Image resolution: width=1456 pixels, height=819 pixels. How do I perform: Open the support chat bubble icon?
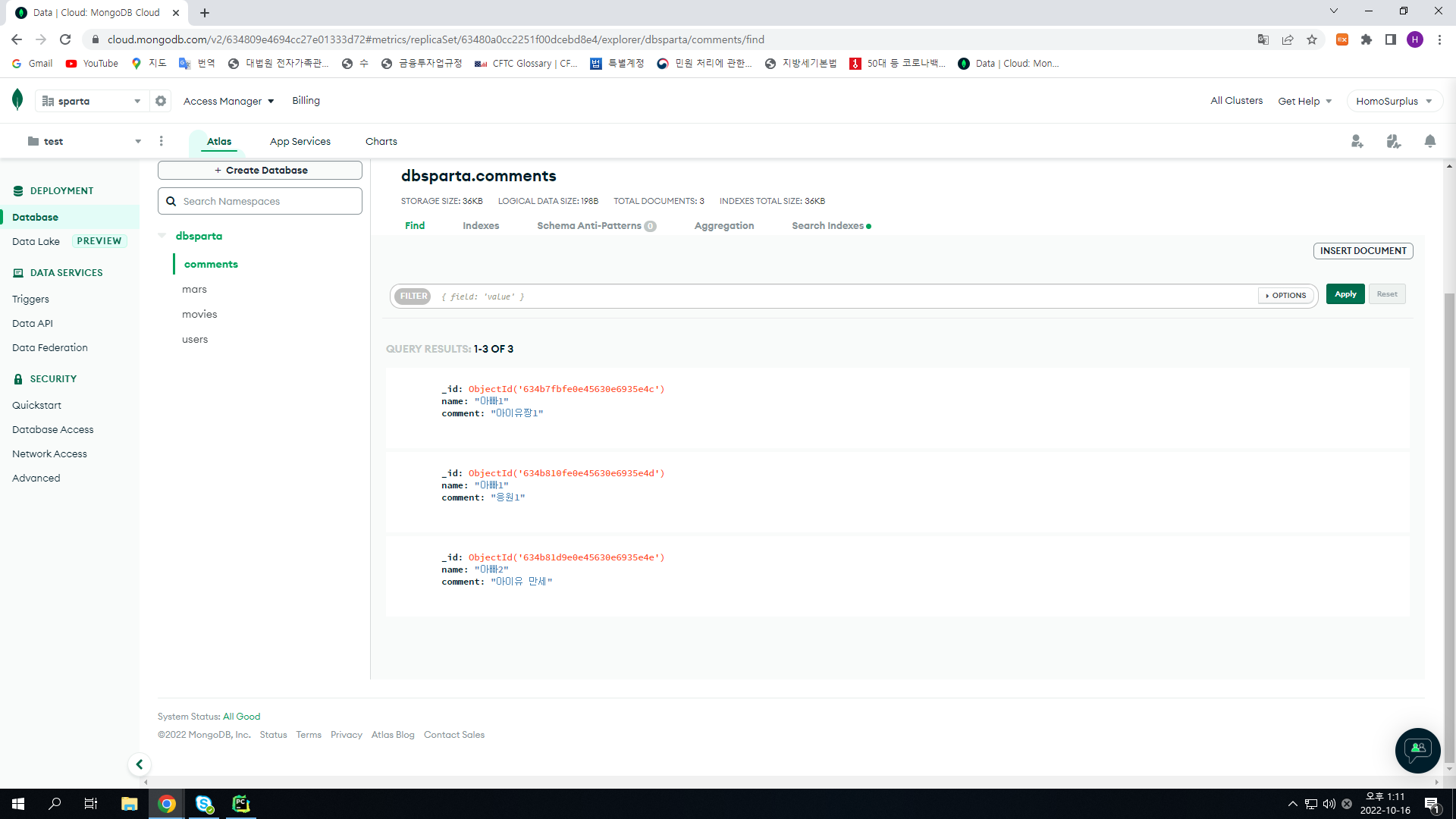(x=1417, y=750)
